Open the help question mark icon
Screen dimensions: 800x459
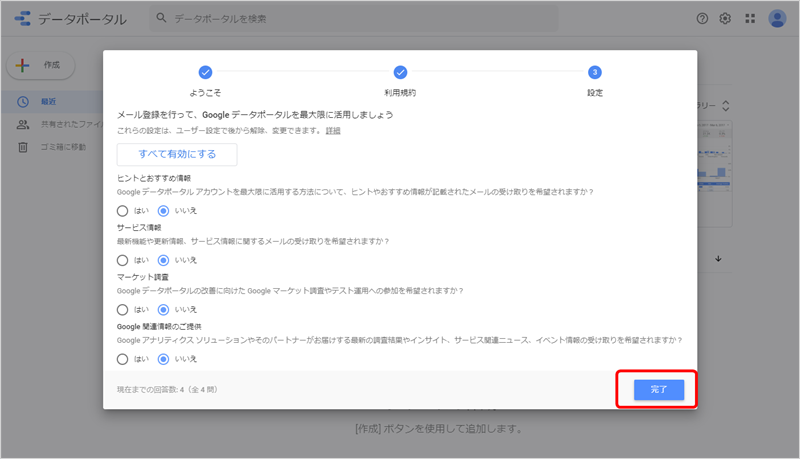[702, 18]
